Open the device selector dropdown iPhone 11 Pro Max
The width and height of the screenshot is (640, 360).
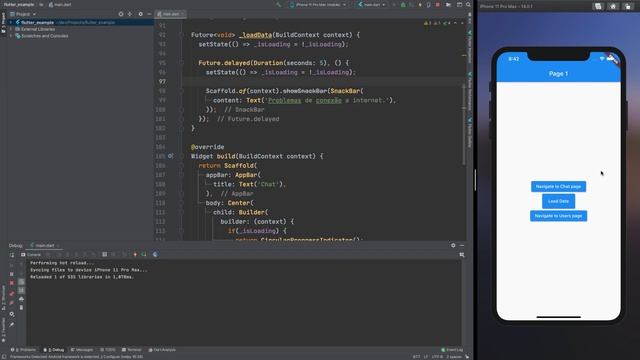click(x=318, y=4)
